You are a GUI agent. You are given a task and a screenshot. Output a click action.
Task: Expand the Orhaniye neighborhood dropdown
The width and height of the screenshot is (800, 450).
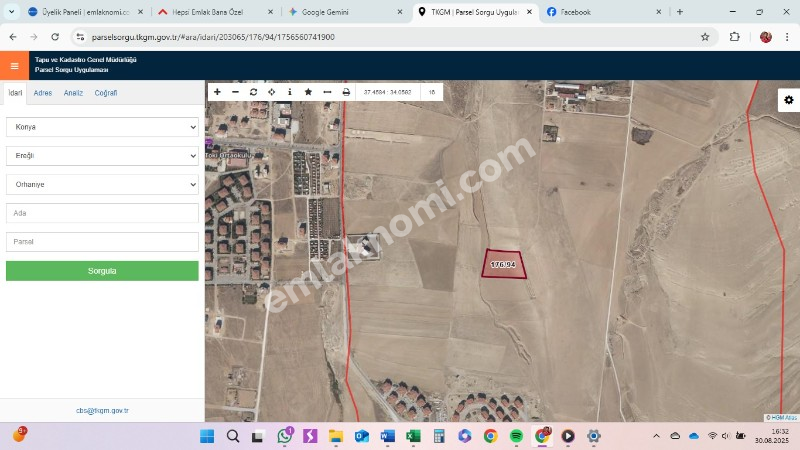[x=102, y=185]
